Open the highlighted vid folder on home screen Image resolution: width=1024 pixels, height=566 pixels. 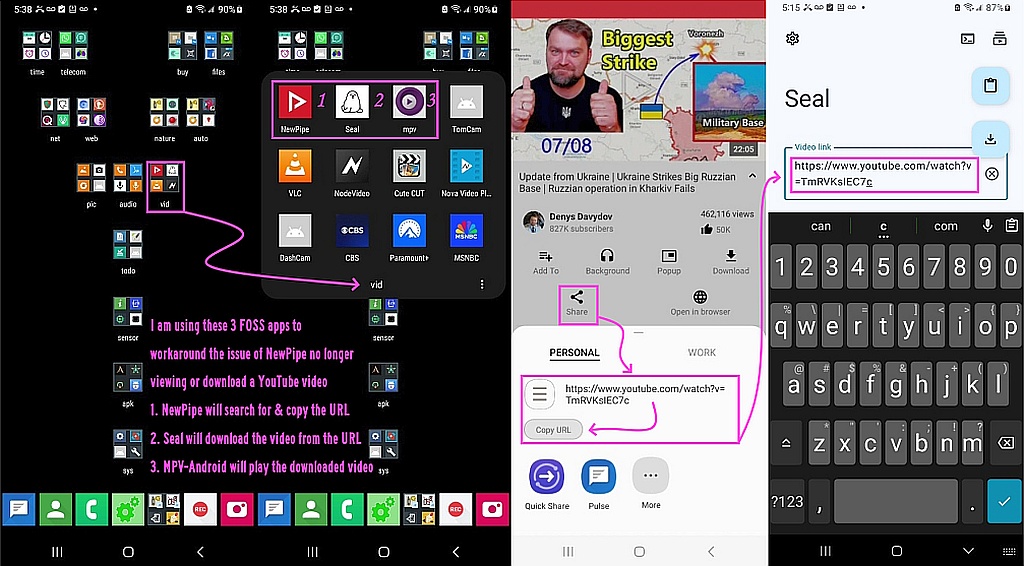click(165, 178)
